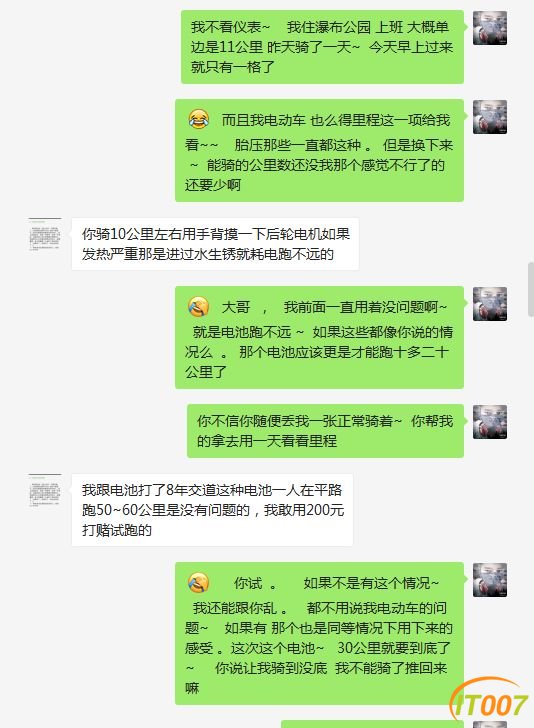Select the green bubble mentioning 30公里就要到底了
Screen dimensions: 534x728
pyautogui.click(x=319, y=634)
